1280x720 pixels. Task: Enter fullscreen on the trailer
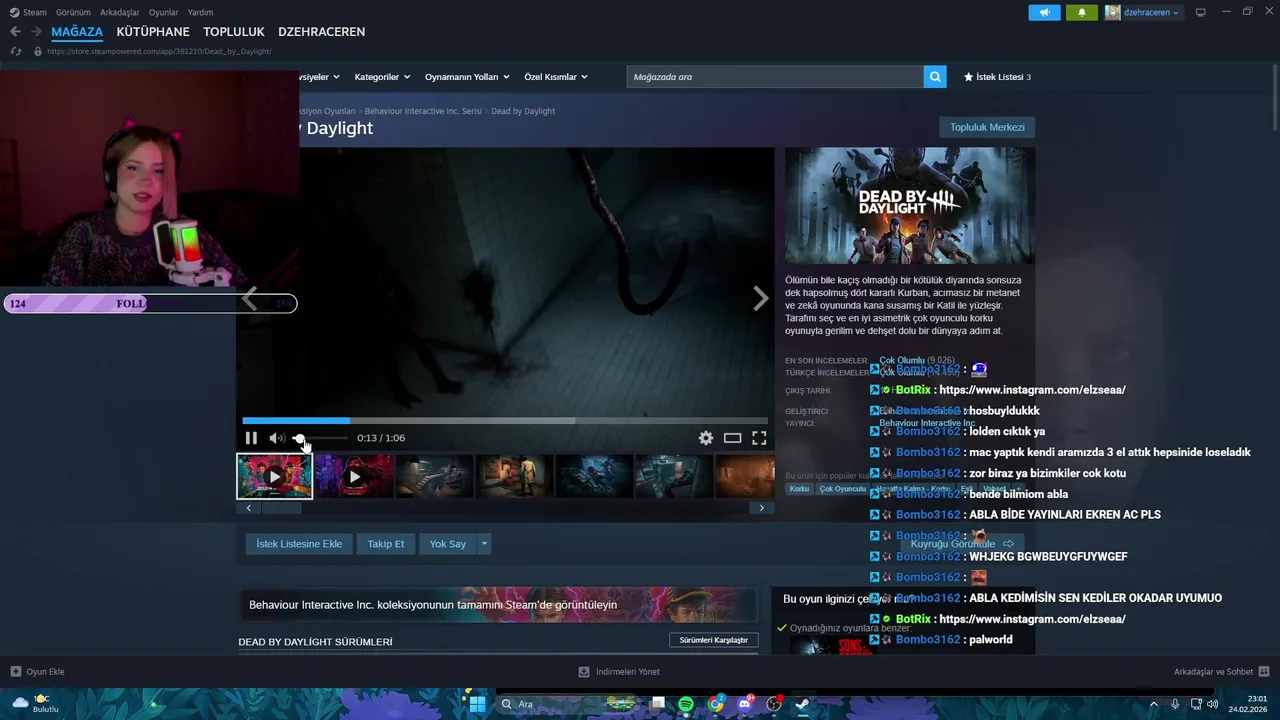tap(759, 438)
